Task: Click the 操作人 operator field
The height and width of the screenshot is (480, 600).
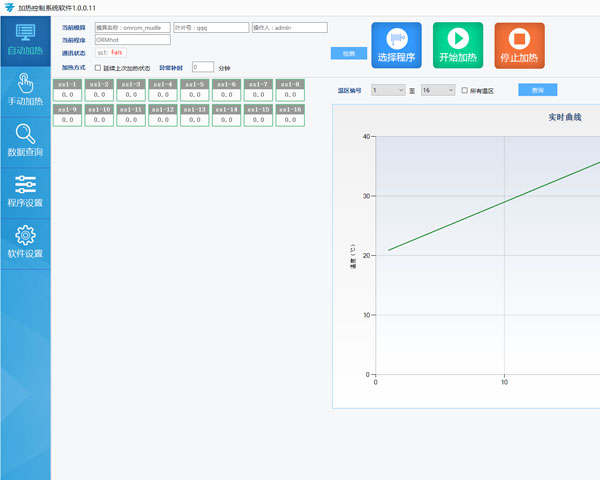Action: (x=290, y=28)
